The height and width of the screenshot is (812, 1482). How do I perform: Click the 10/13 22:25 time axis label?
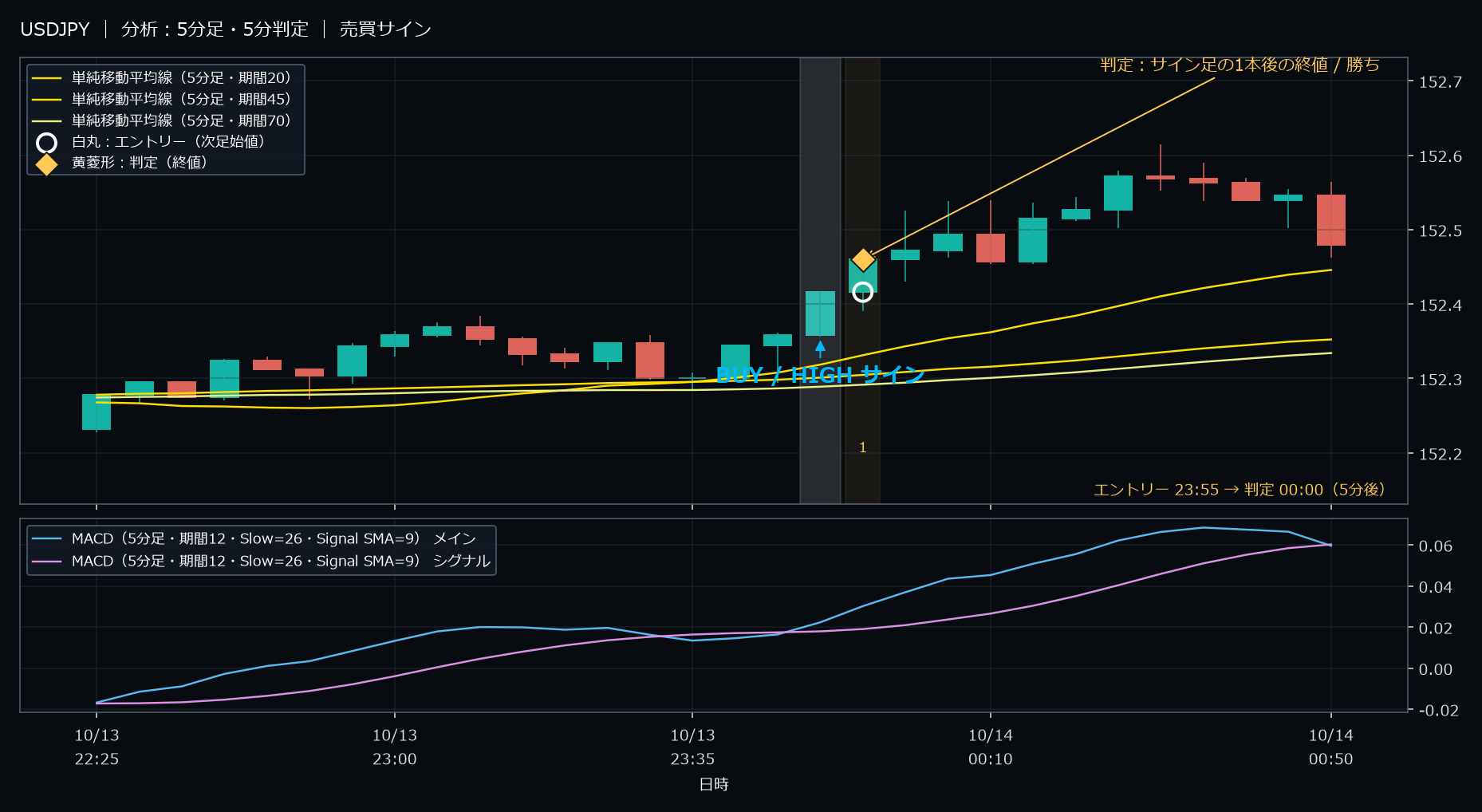[x=97, y=747]
